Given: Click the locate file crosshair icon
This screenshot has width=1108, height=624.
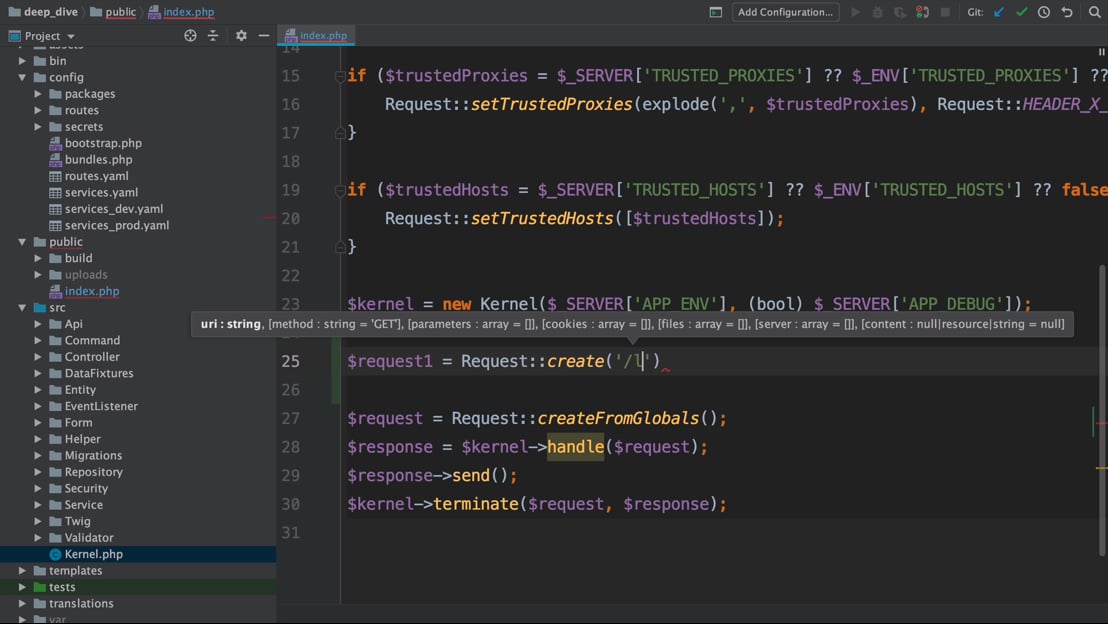Looking at the screenshot, I should (190, 35).
